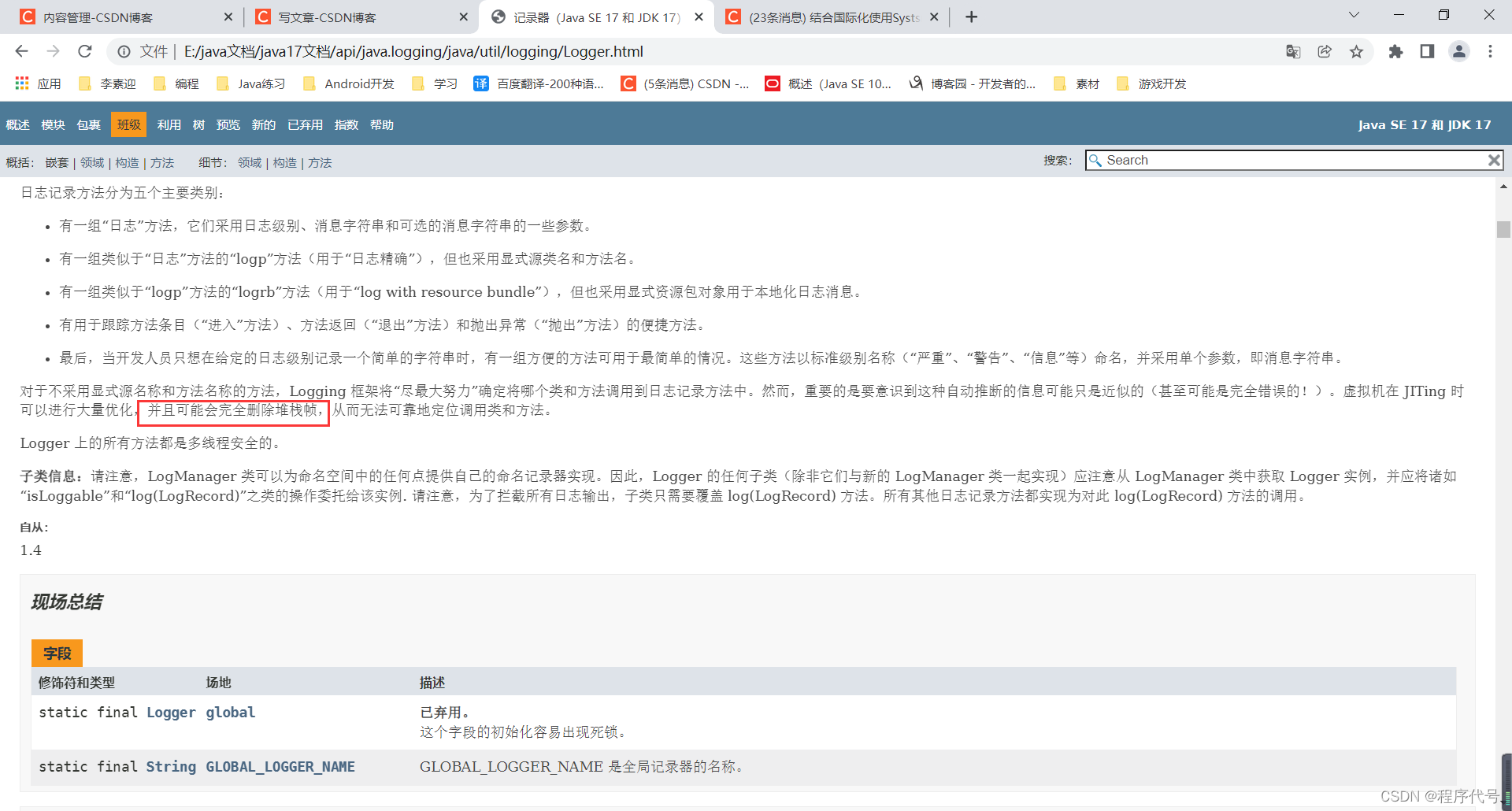Open the 模块 module navigation item

coord(53,124)
